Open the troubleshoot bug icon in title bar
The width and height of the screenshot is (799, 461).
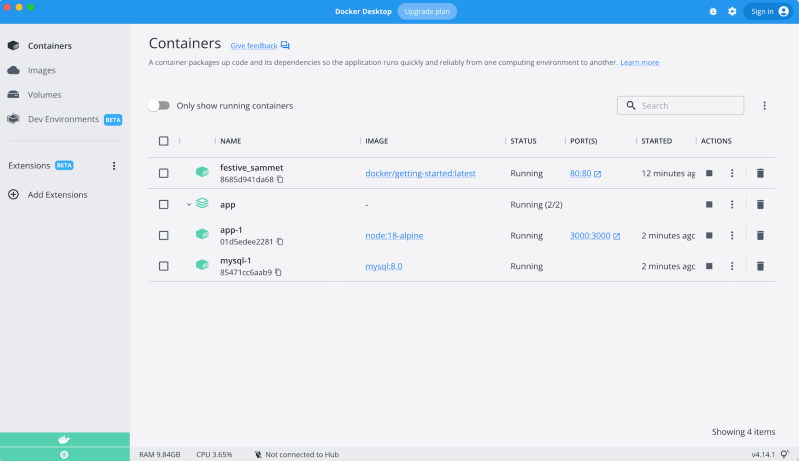click(713, 11)
